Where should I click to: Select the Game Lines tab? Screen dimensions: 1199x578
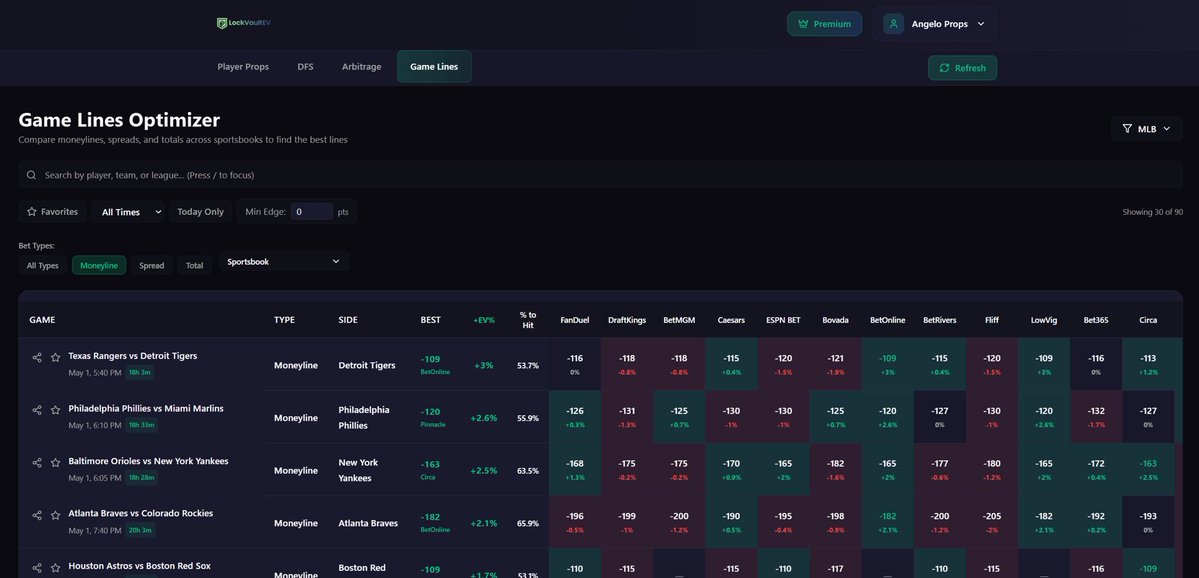(434, 67)
